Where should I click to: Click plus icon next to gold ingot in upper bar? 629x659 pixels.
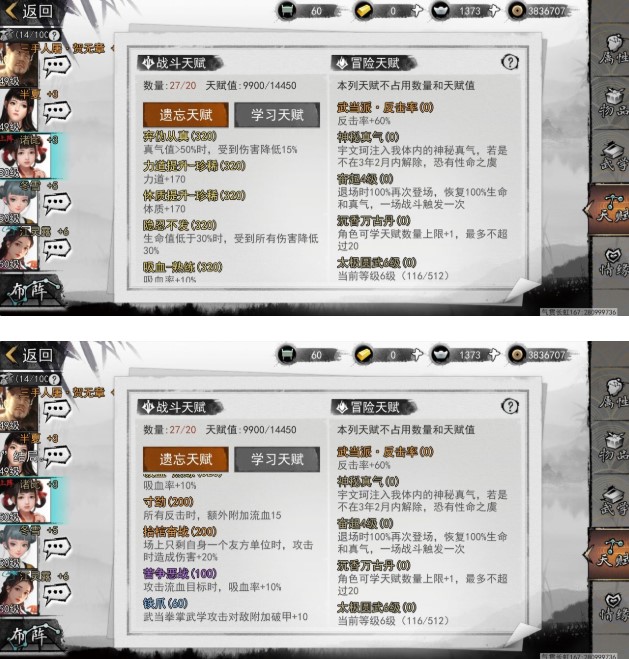tap(417, 11)
